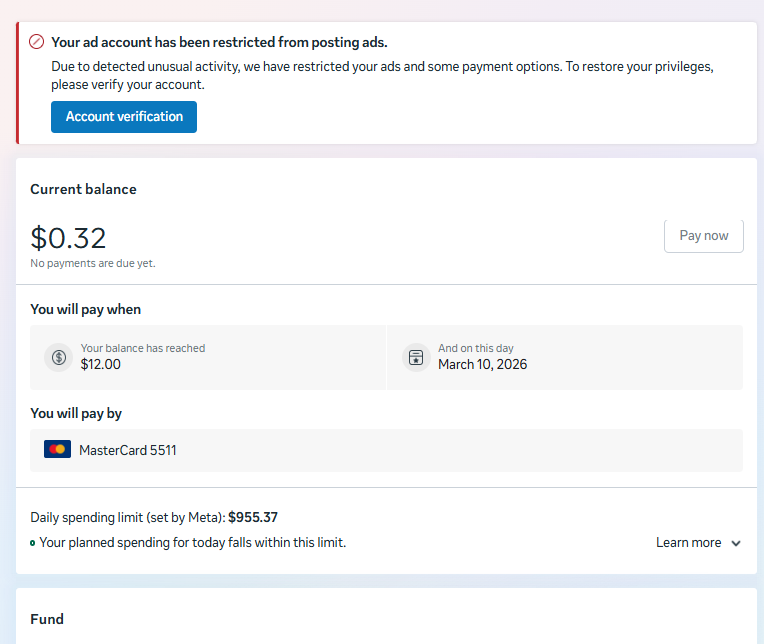Expand the Learn more chevron arrow

[x=736, y=543]
